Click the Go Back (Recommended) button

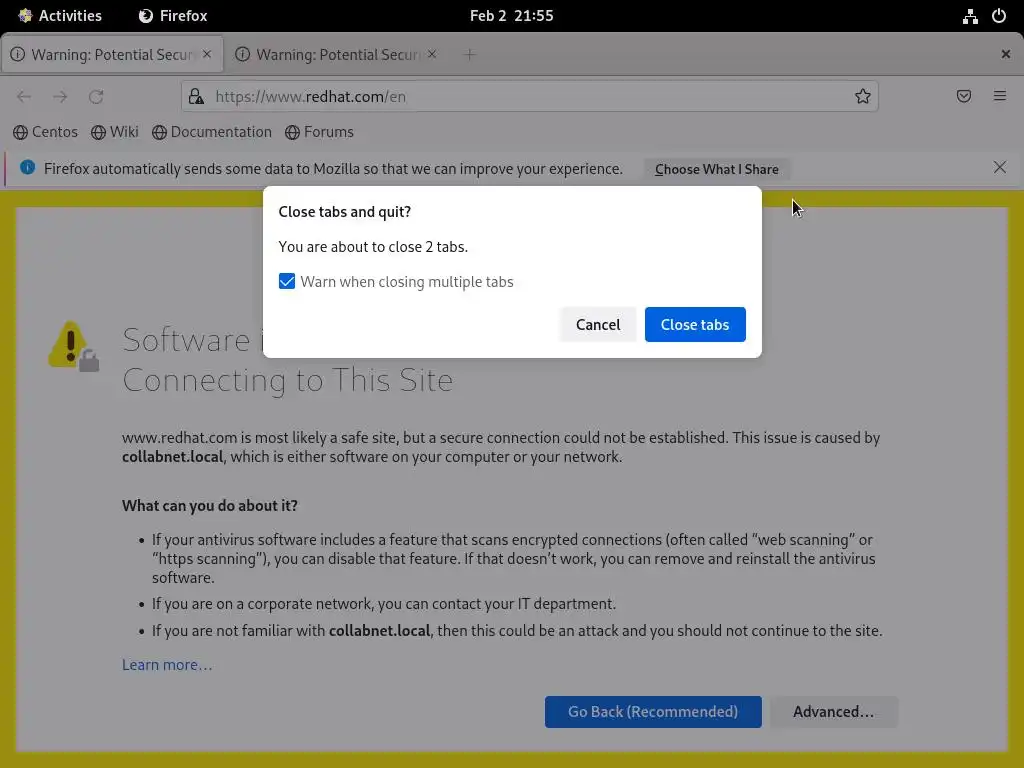653,712
